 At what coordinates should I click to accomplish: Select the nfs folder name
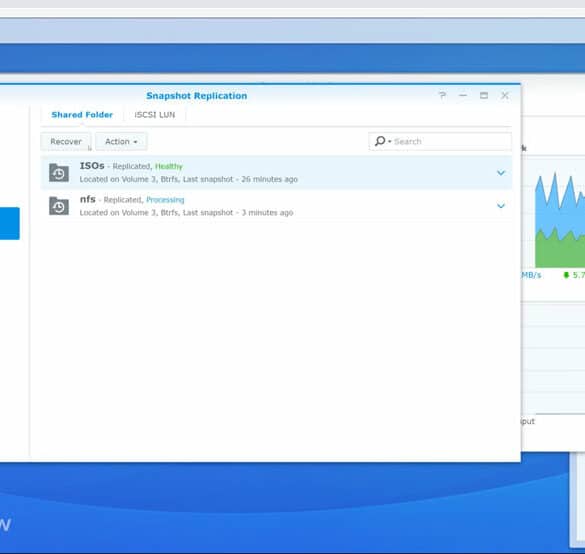pos(88,199)
